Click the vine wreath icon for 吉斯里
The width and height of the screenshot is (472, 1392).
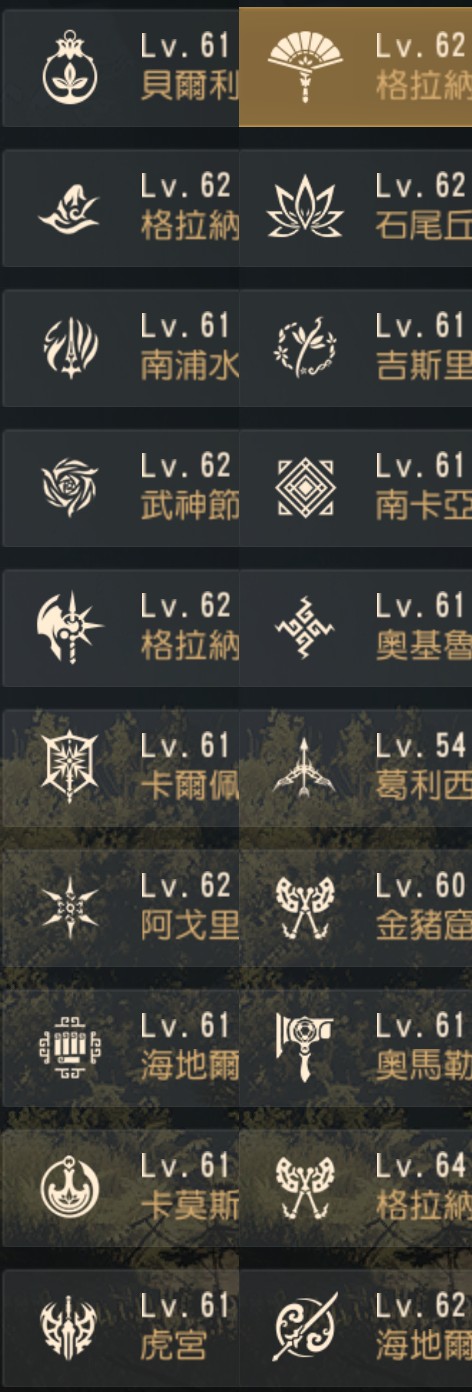coord(305,348)
